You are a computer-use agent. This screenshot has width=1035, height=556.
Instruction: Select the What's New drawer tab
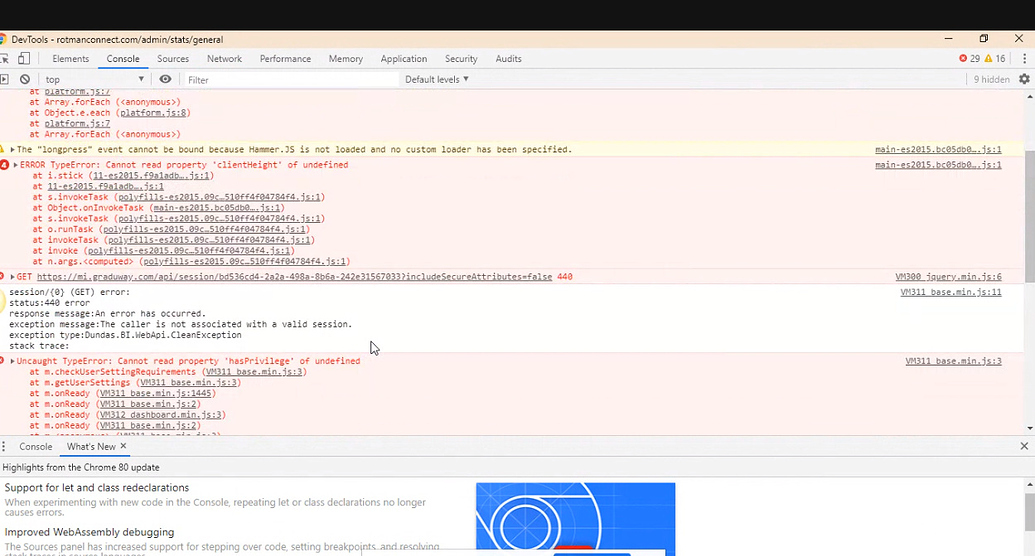coord(91,446)
